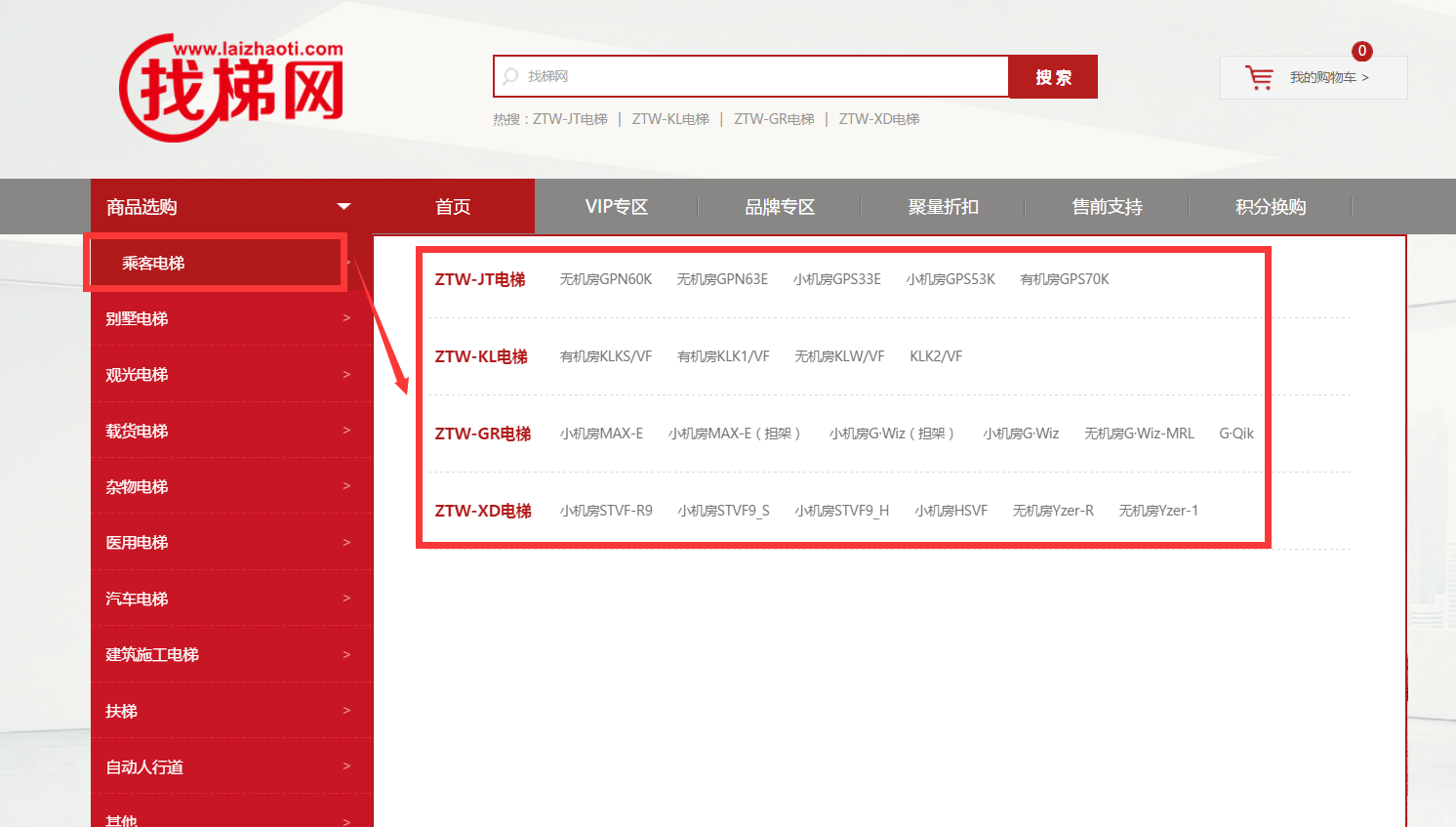The height and width of the screenshot is (827, 1456).
Task: Open 售前支持 tab
Action: point(1107,206)
